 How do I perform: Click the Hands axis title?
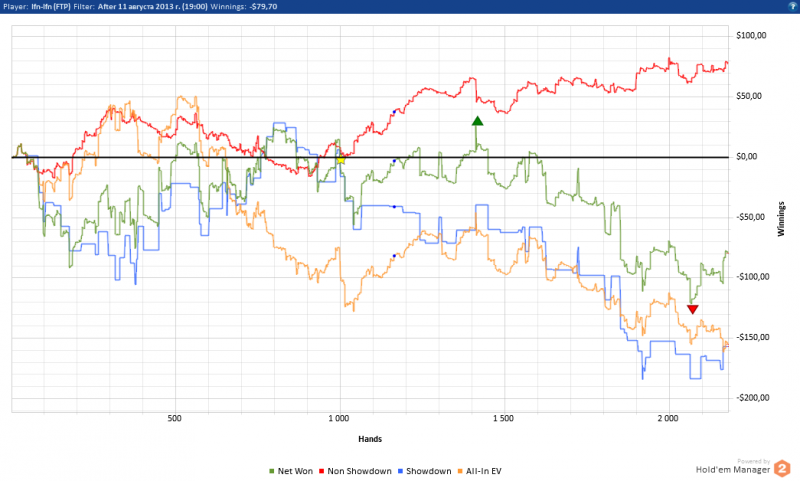(370, 438)
